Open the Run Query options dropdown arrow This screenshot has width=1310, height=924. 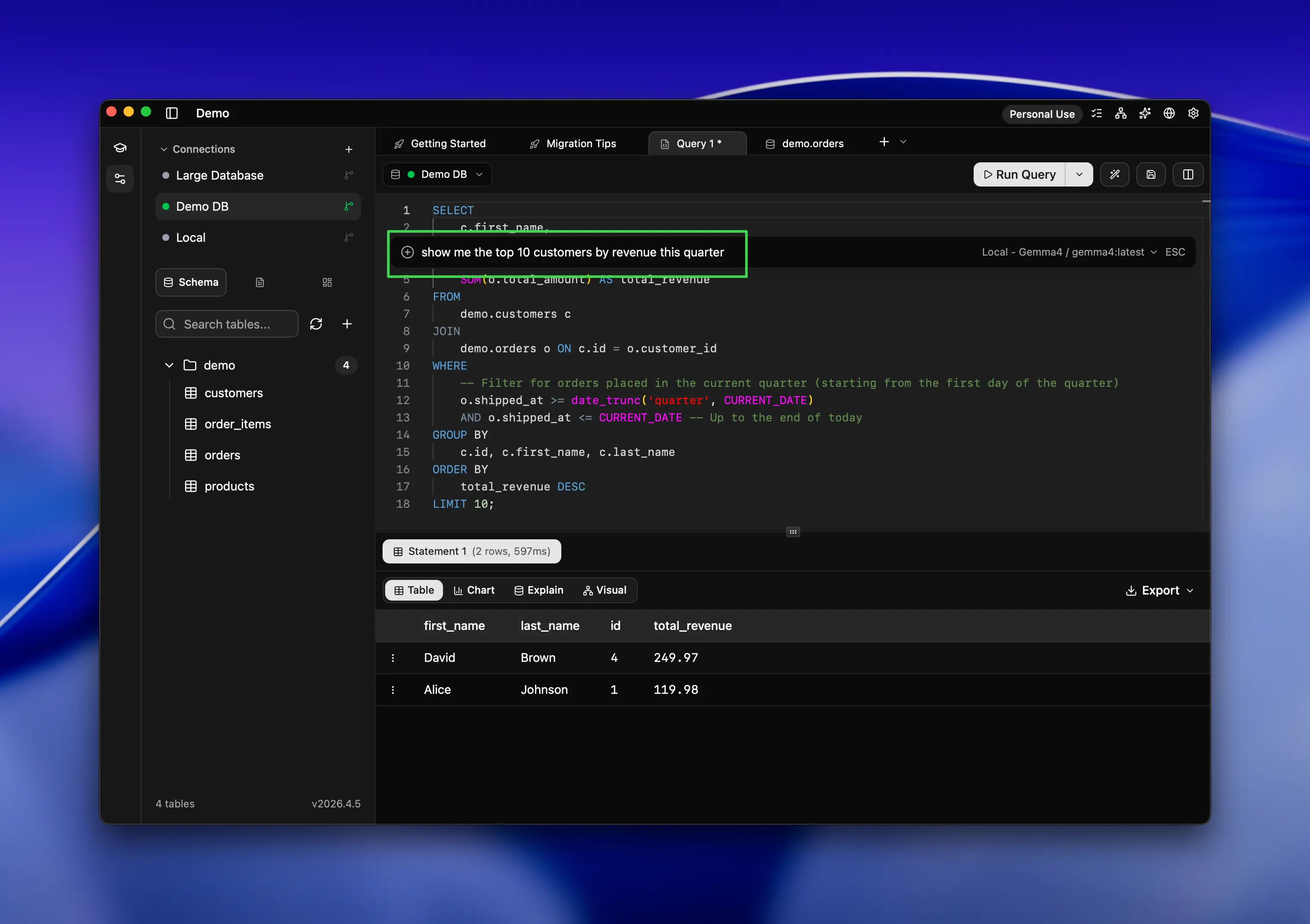1079,174
